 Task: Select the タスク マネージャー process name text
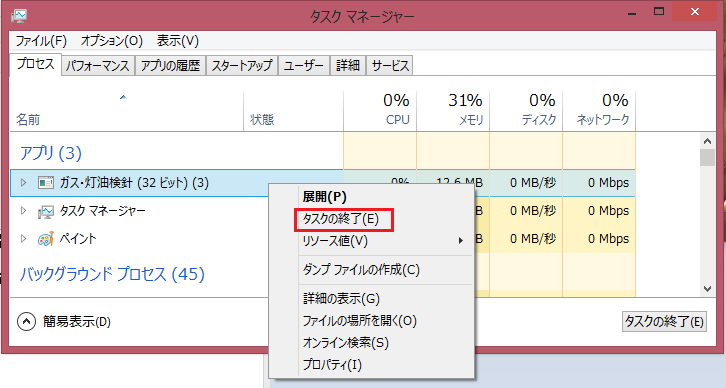click(102, 211)
